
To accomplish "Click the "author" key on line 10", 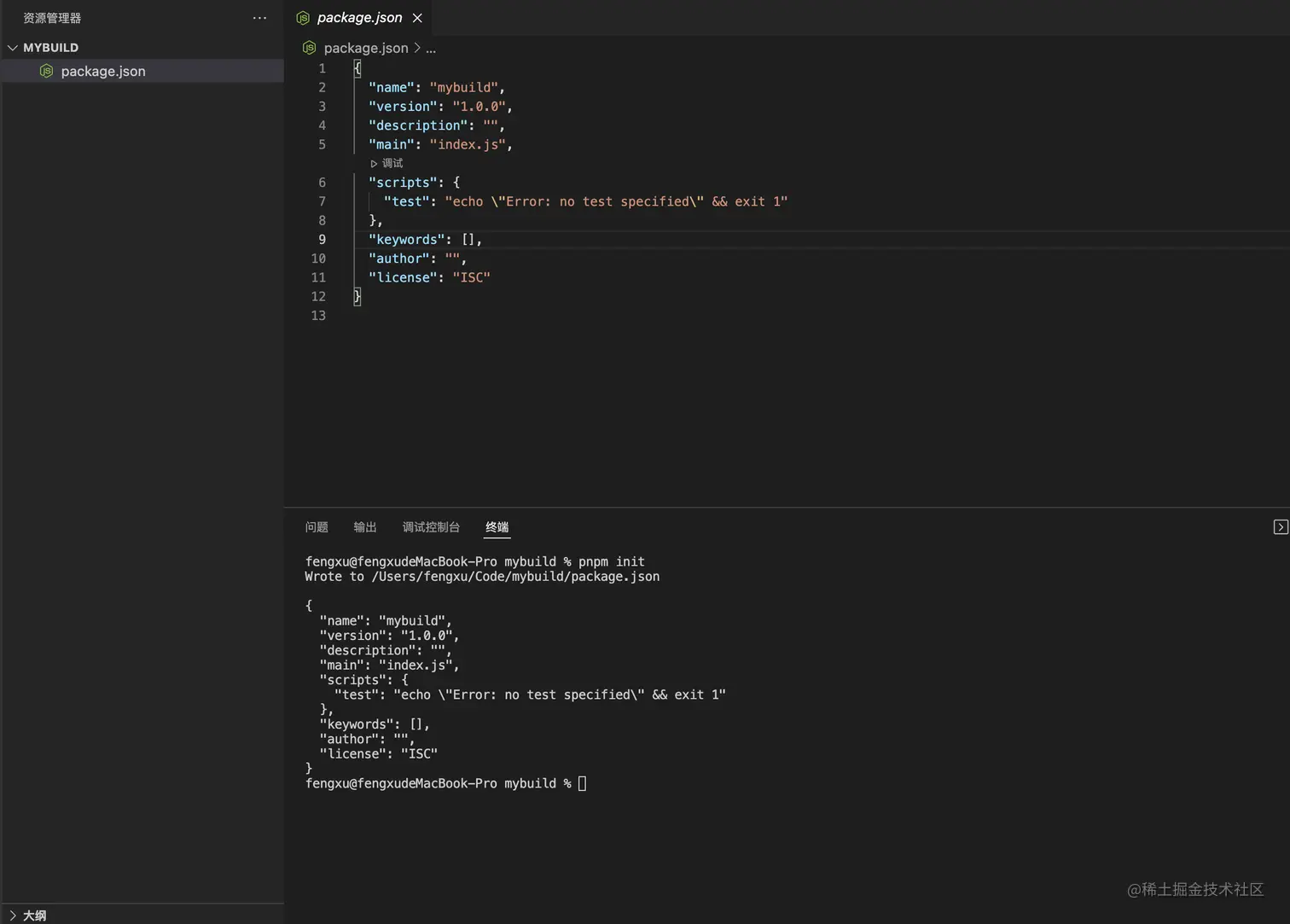I will coord(398,259).
